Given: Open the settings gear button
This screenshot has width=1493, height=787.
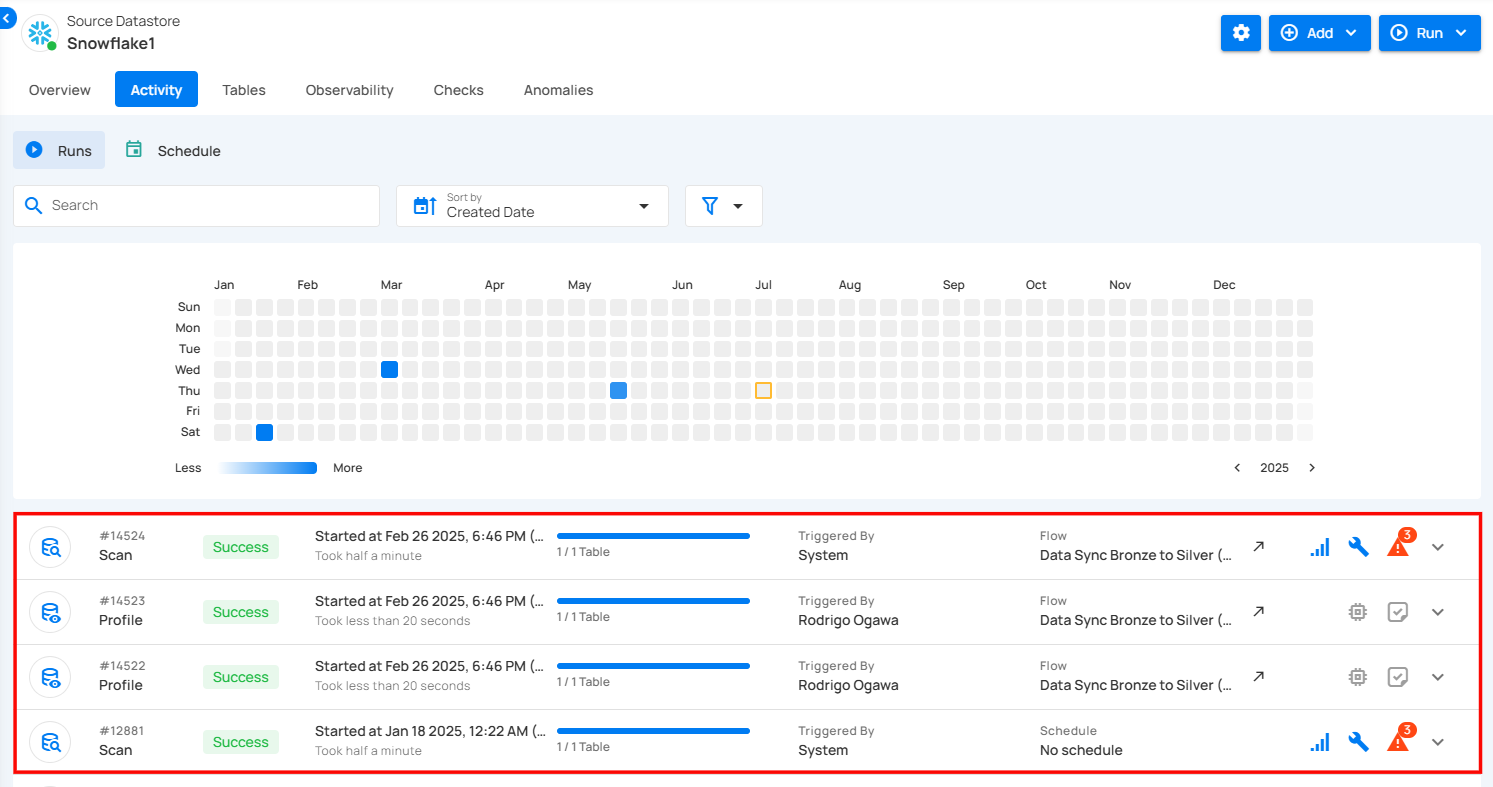Looking at the screenshot, I should (x=1241, y=33).
